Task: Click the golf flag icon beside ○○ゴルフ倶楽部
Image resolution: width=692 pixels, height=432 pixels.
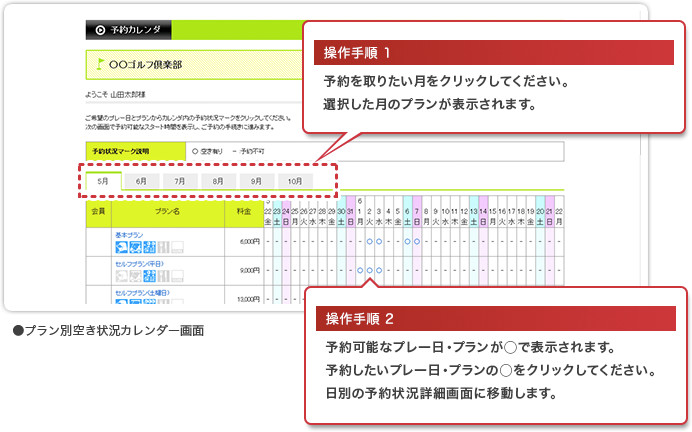Action: (x=101, y=64)
